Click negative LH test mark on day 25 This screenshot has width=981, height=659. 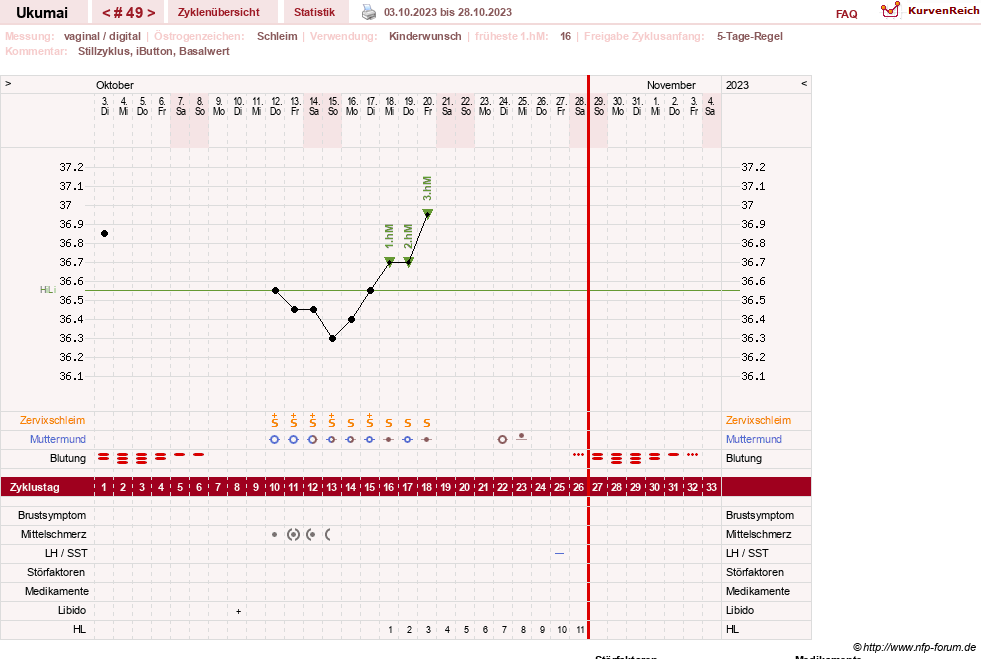coord(559,553)
